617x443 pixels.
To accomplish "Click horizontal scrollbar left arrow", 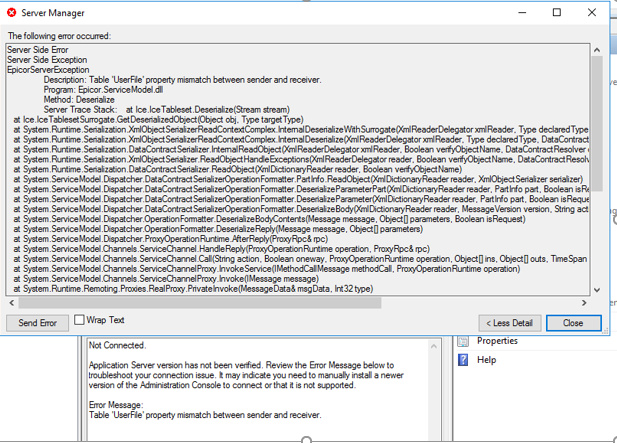I will 12,303.
